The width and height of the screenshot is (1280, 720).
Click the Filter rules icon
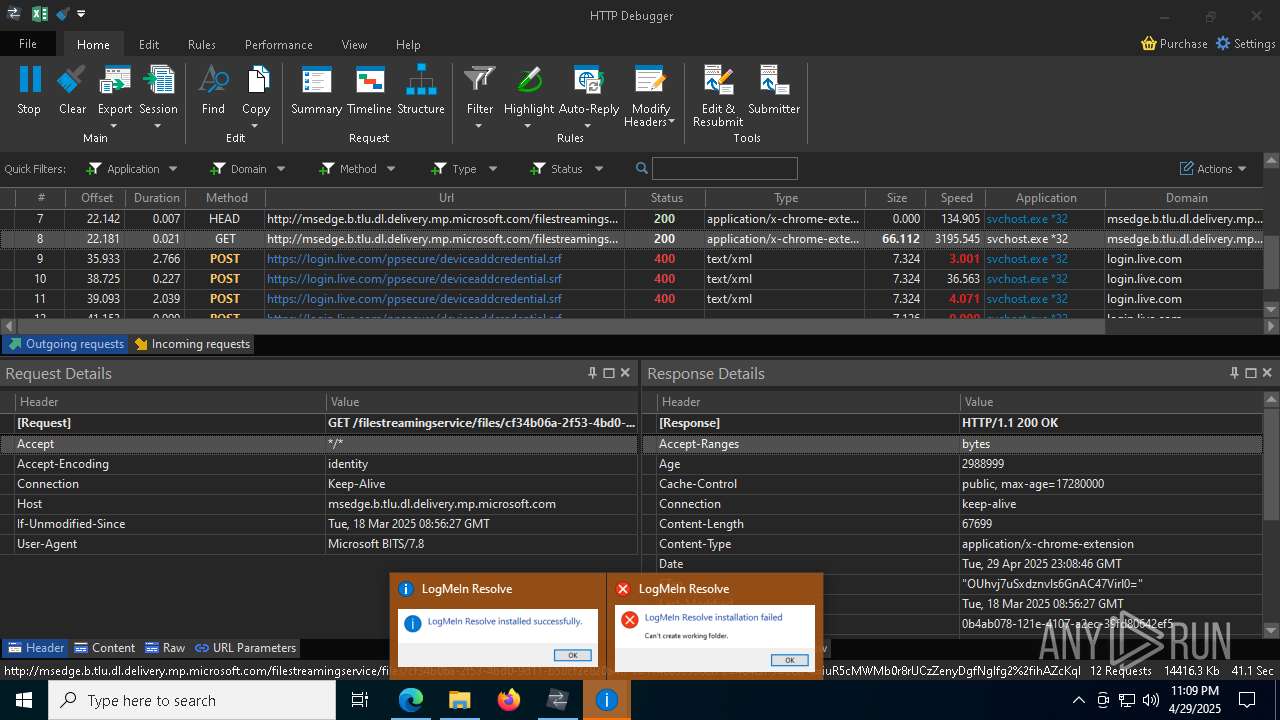[x=480, y=82]
